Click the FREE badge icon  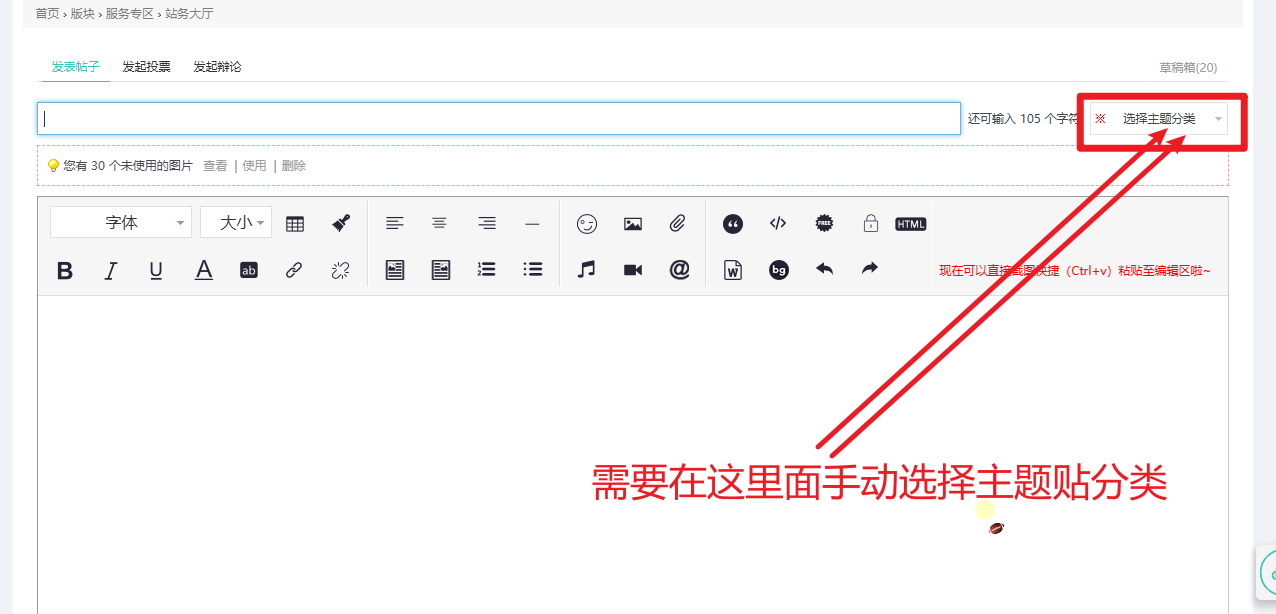pos(824,223)
